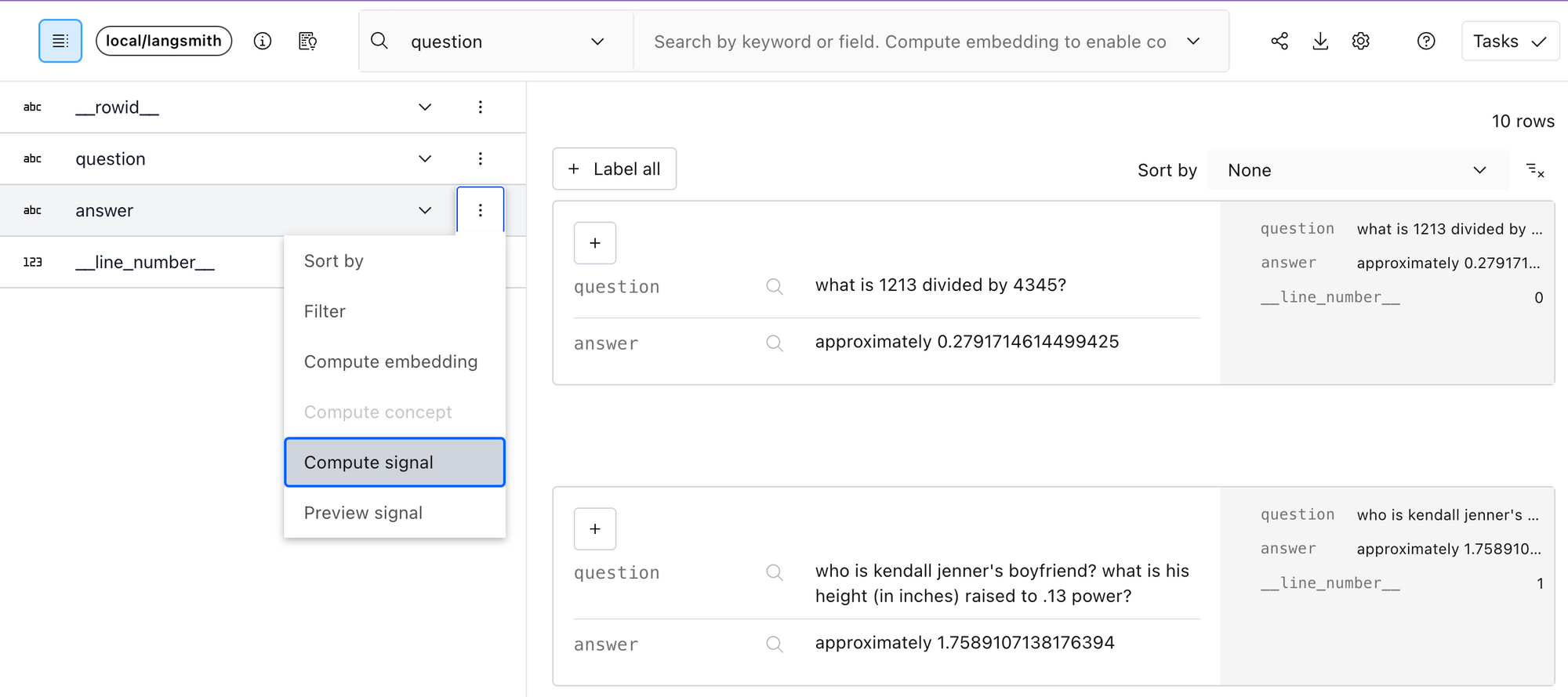Click the search icon beside first question
Screen dimensions: 1568x697
tap(775, 286)
